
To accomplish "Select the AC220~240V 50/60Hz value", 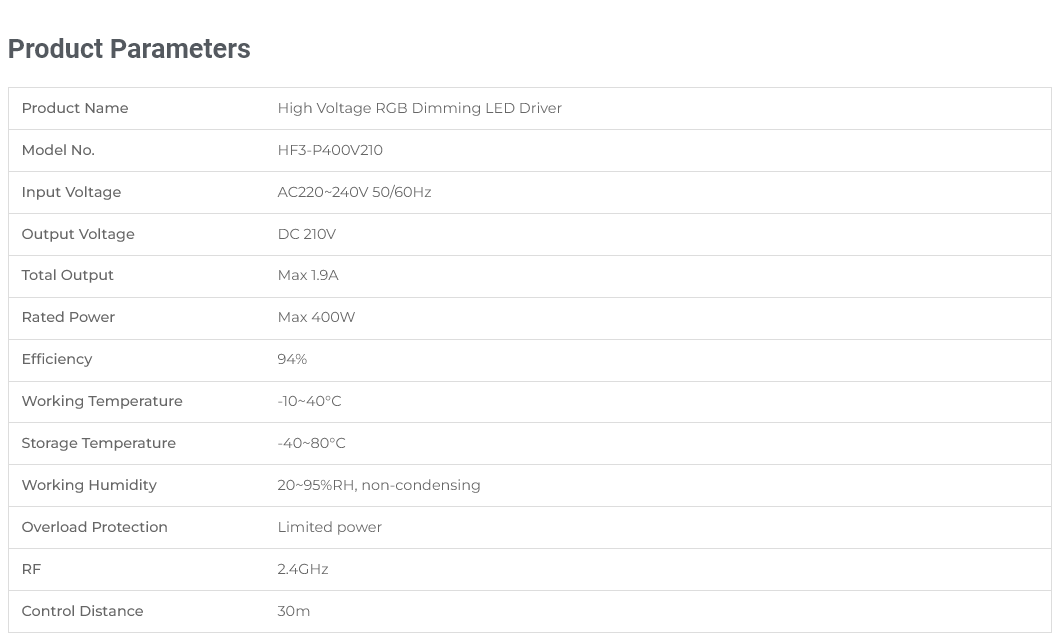I will (354, 192).
